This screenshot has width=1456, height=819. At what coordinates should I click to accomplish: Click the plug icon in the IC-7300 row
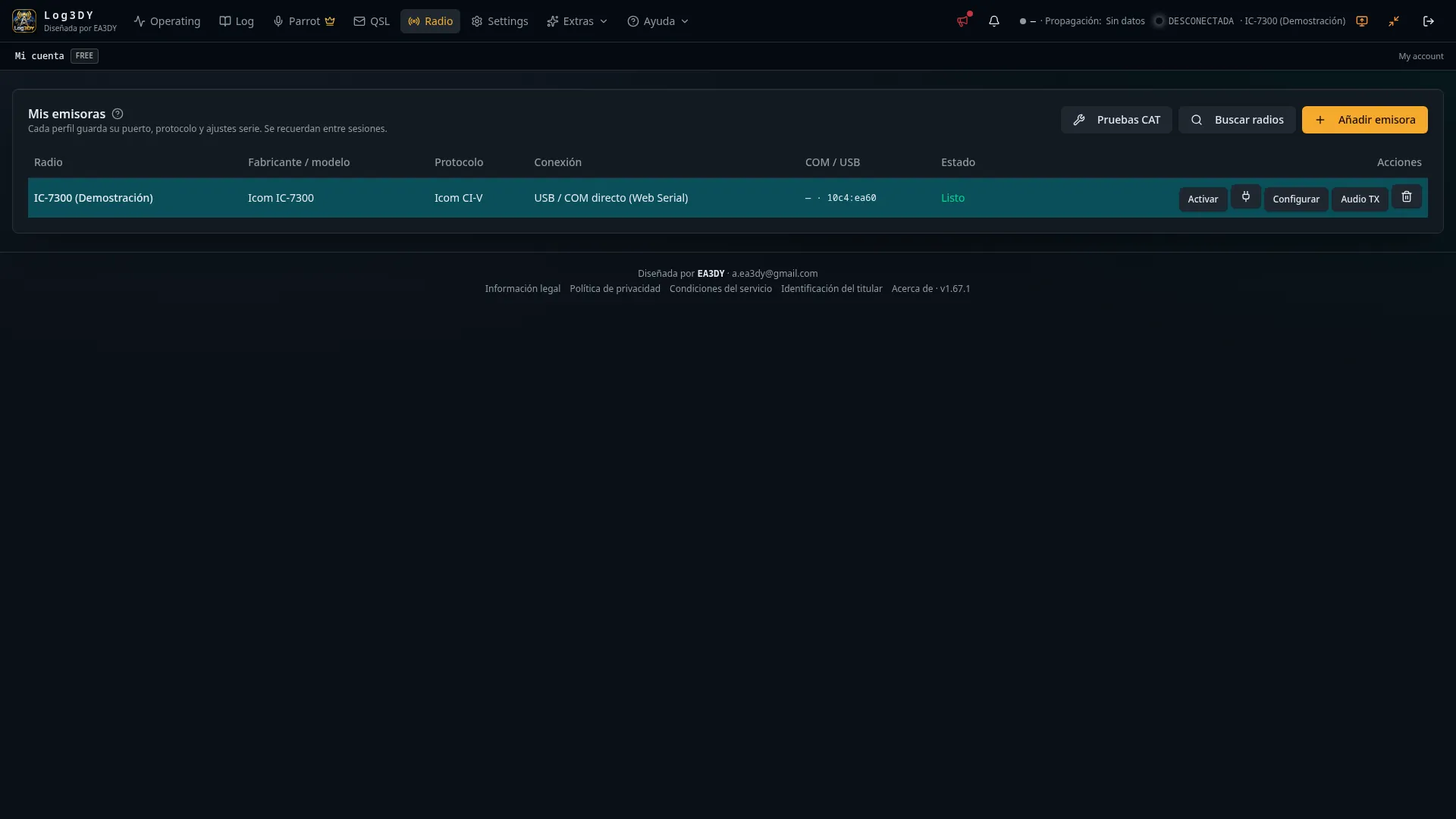[x=1246, y=196]
